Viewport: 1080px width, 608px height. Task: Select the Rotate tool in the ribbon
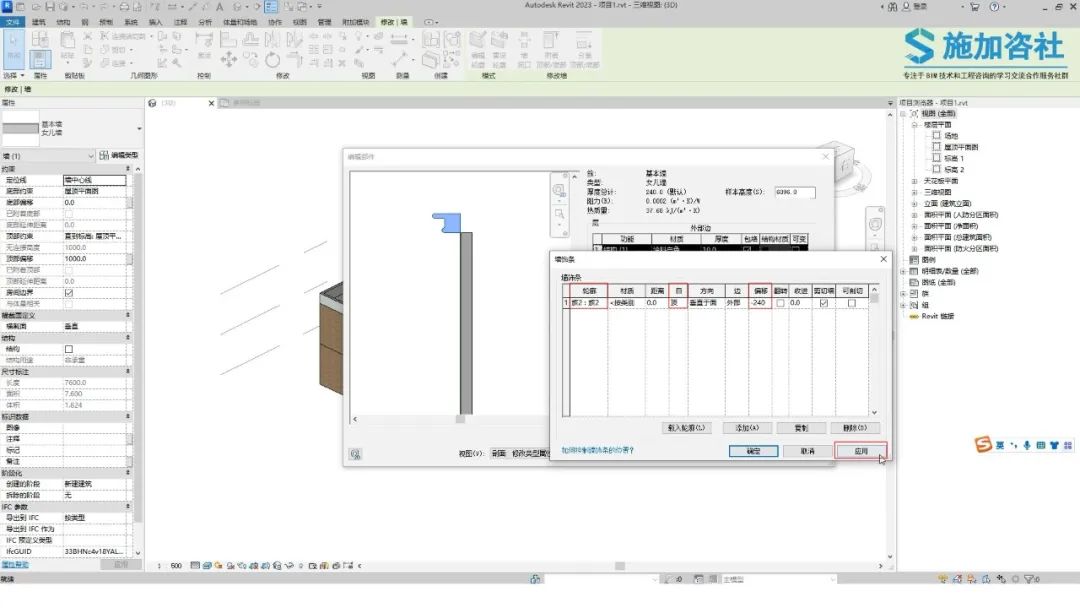coord(273,59)
